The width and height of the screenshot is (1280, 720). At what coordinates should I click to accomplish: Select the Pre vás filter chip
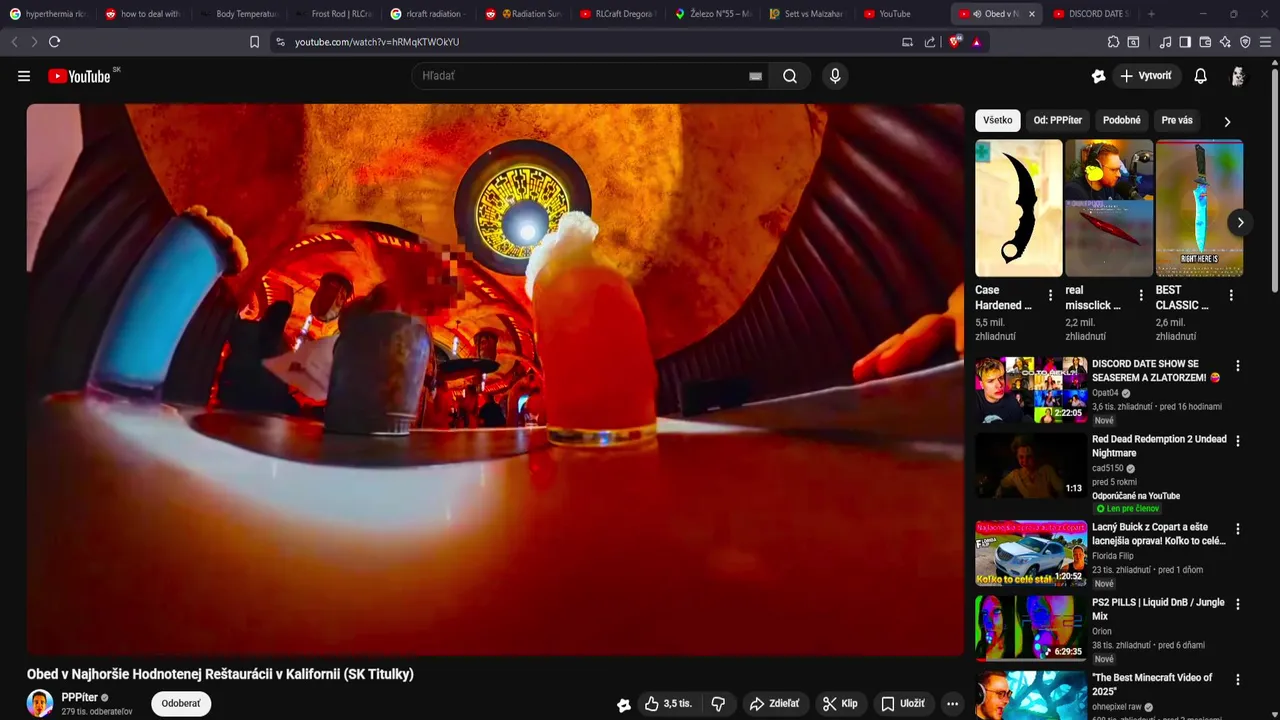[x=1177, y=120]
